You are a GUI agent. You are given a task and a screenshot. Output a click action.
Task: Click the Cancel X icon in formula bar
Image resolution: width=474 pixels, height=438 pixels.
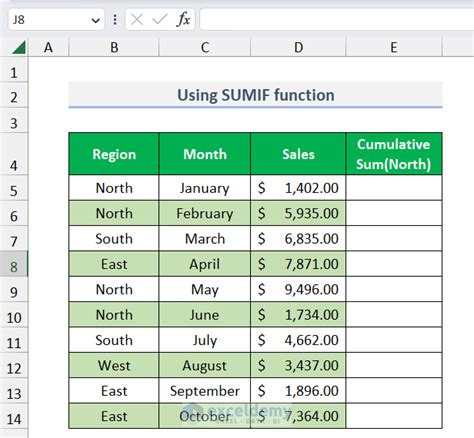click(x=137, y=20)
